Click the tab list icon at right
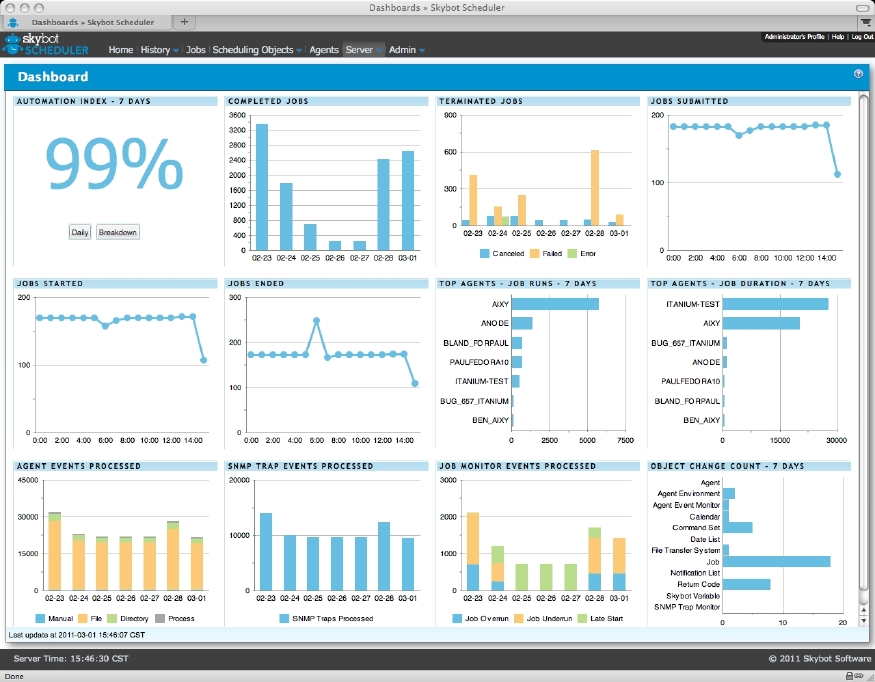Image resolution: width=875 pixels, height=682 pixels. (x=865, y=22)
